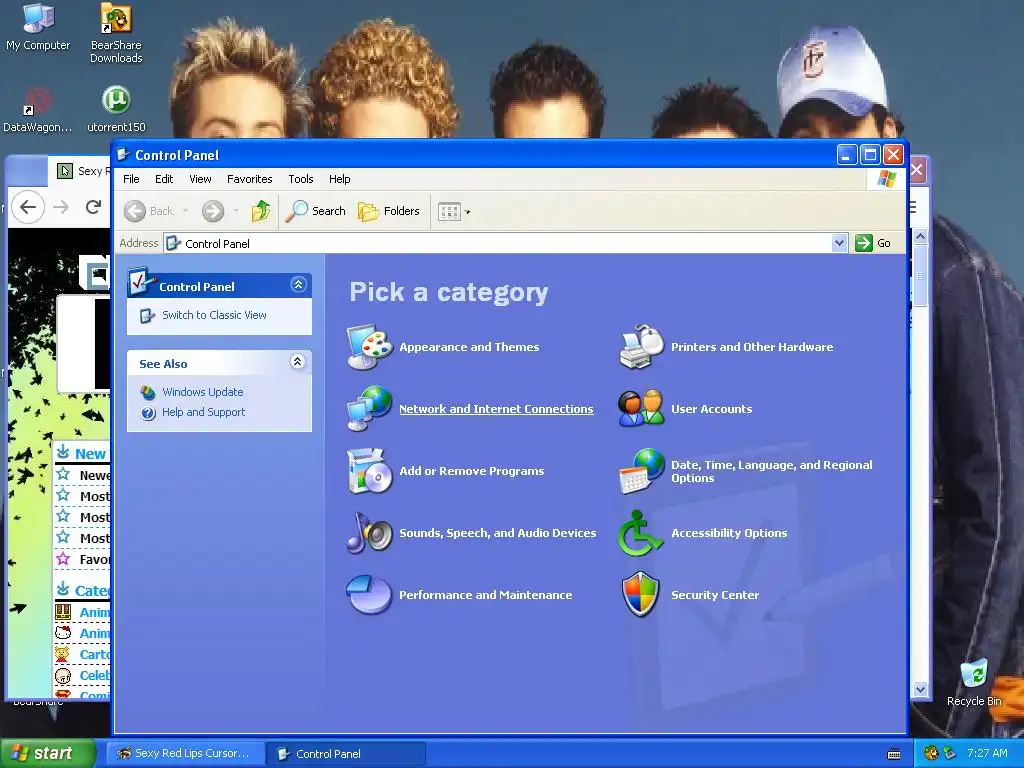Collapse the See Also sidebar section

[298, 362]
